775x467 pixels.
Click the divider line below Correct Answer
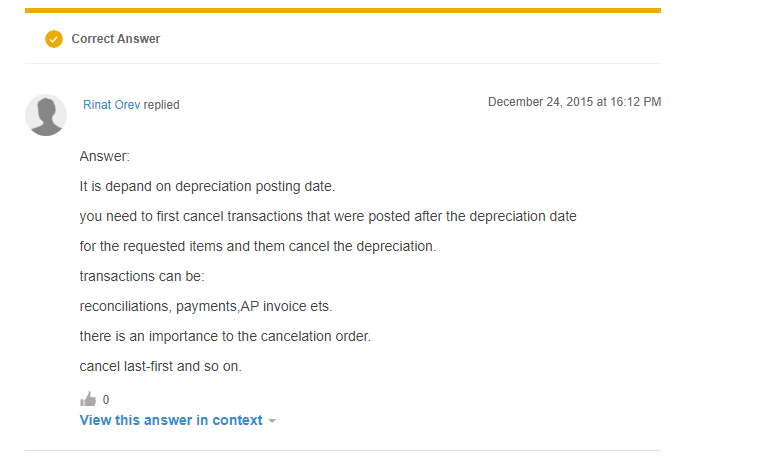[x=343, y=63]
